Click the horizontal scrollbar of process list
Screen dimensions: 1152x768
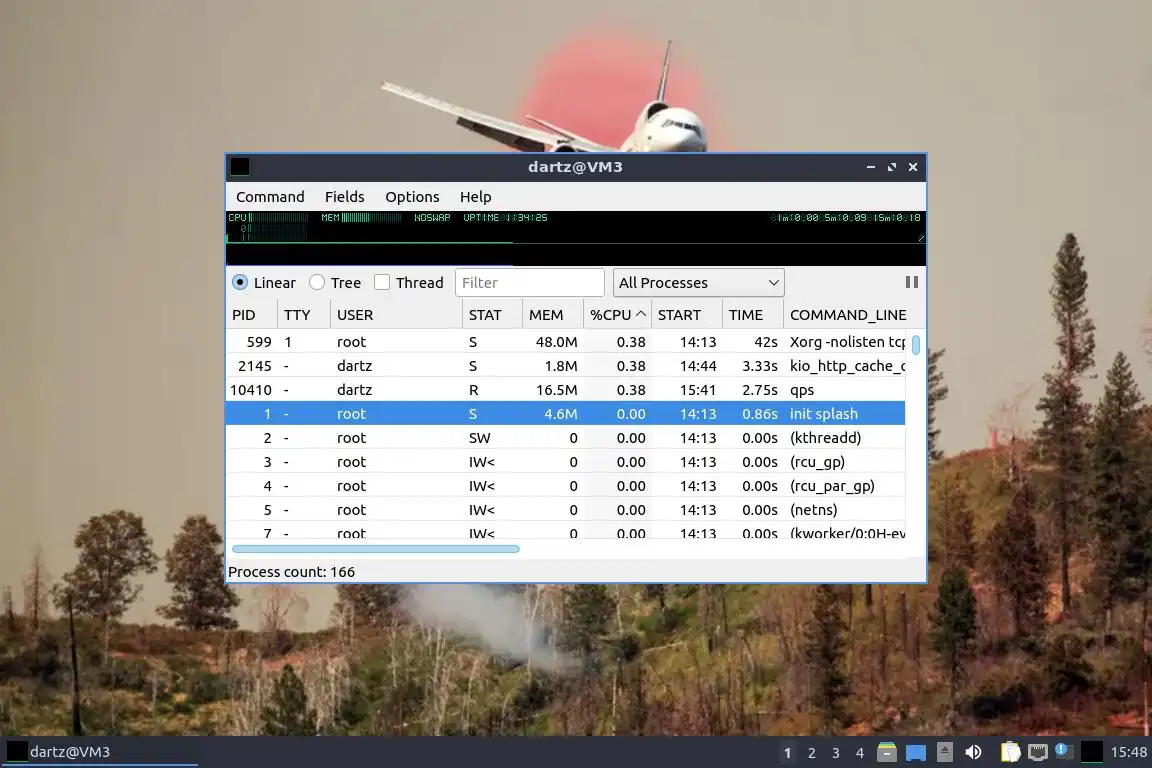pyautogui.click(x=375, y=548)
